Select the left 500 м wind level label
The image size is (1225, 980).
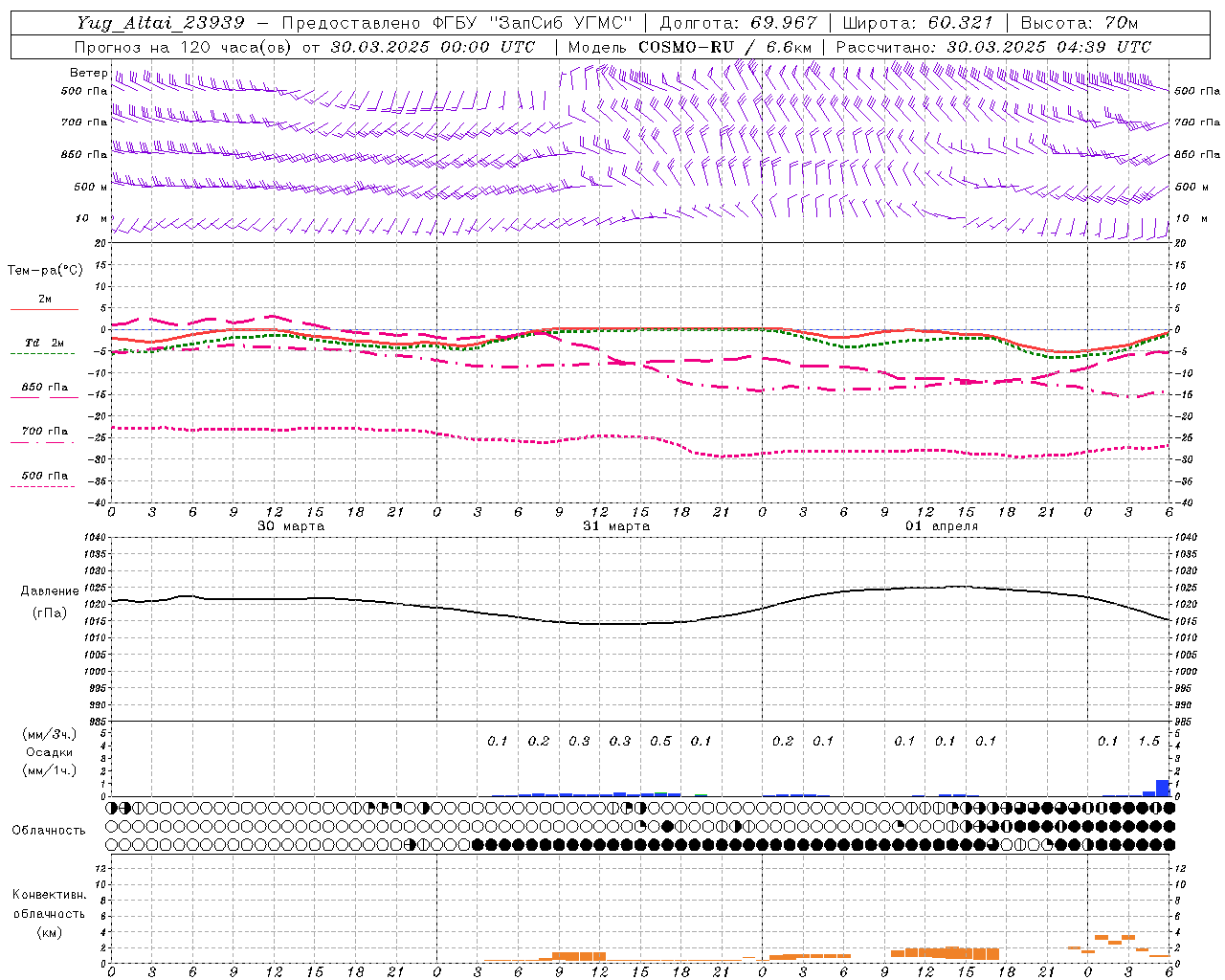[91, 187]
